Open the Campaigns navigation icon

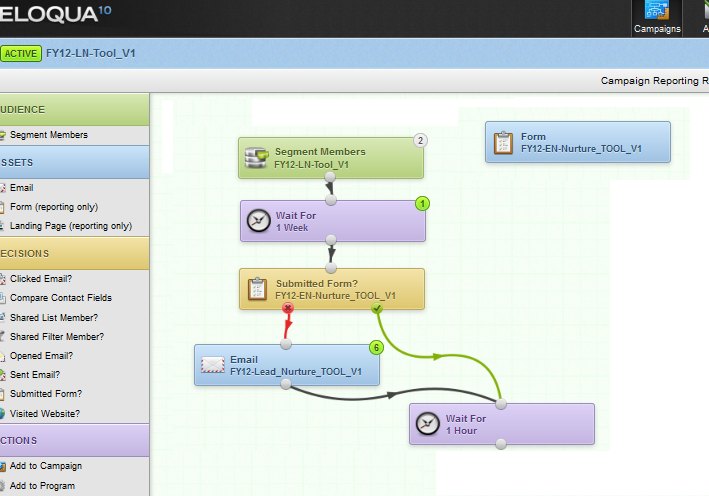pos(657,18)
